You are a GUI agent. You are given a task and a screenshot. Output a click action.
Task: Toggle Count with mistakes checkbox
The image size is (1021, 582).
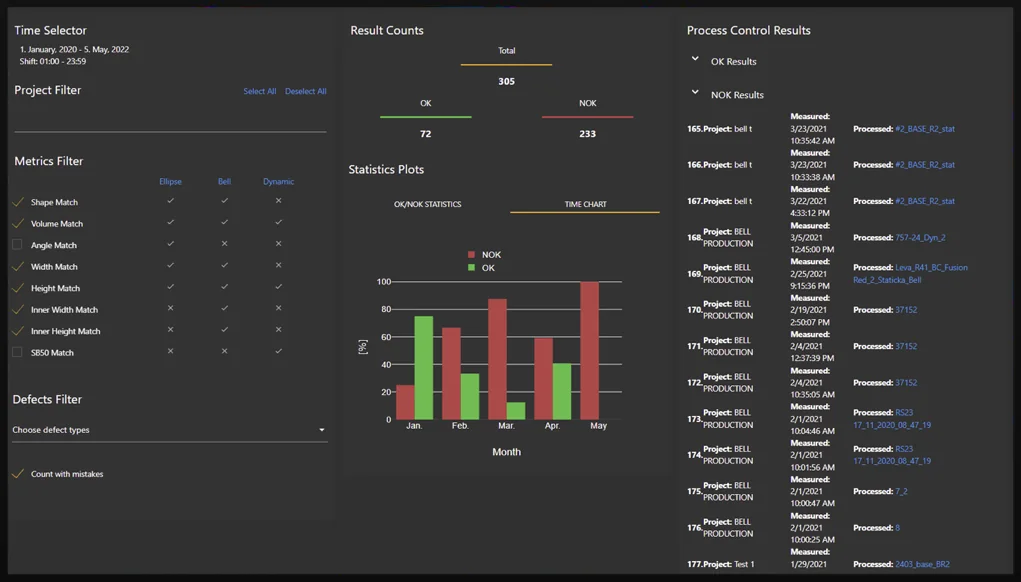point(18,474)
